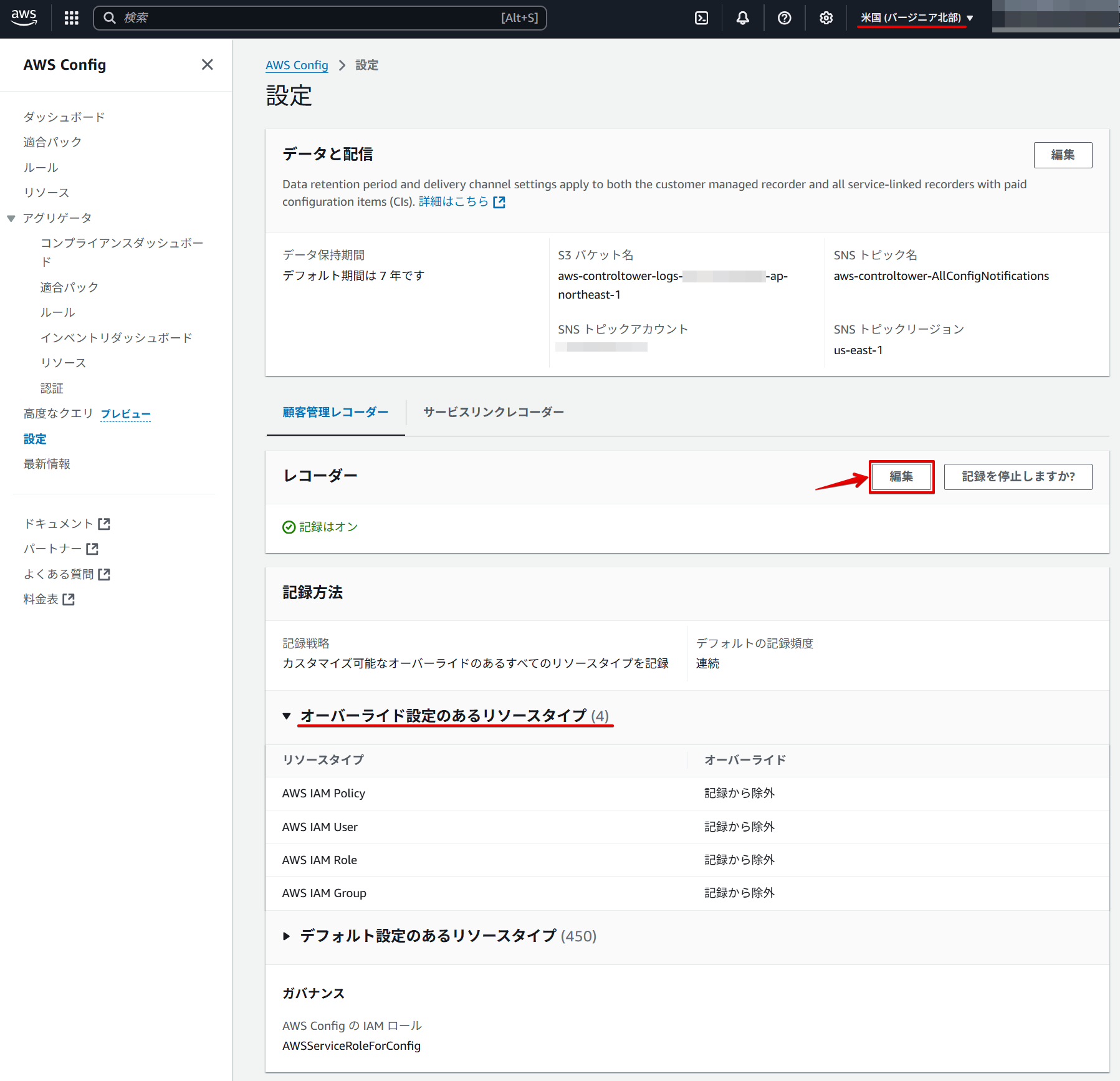This screenshot has width=1120, height=1081.
Task: Open ダッシュボード in the sidebar
Action: 64,117
